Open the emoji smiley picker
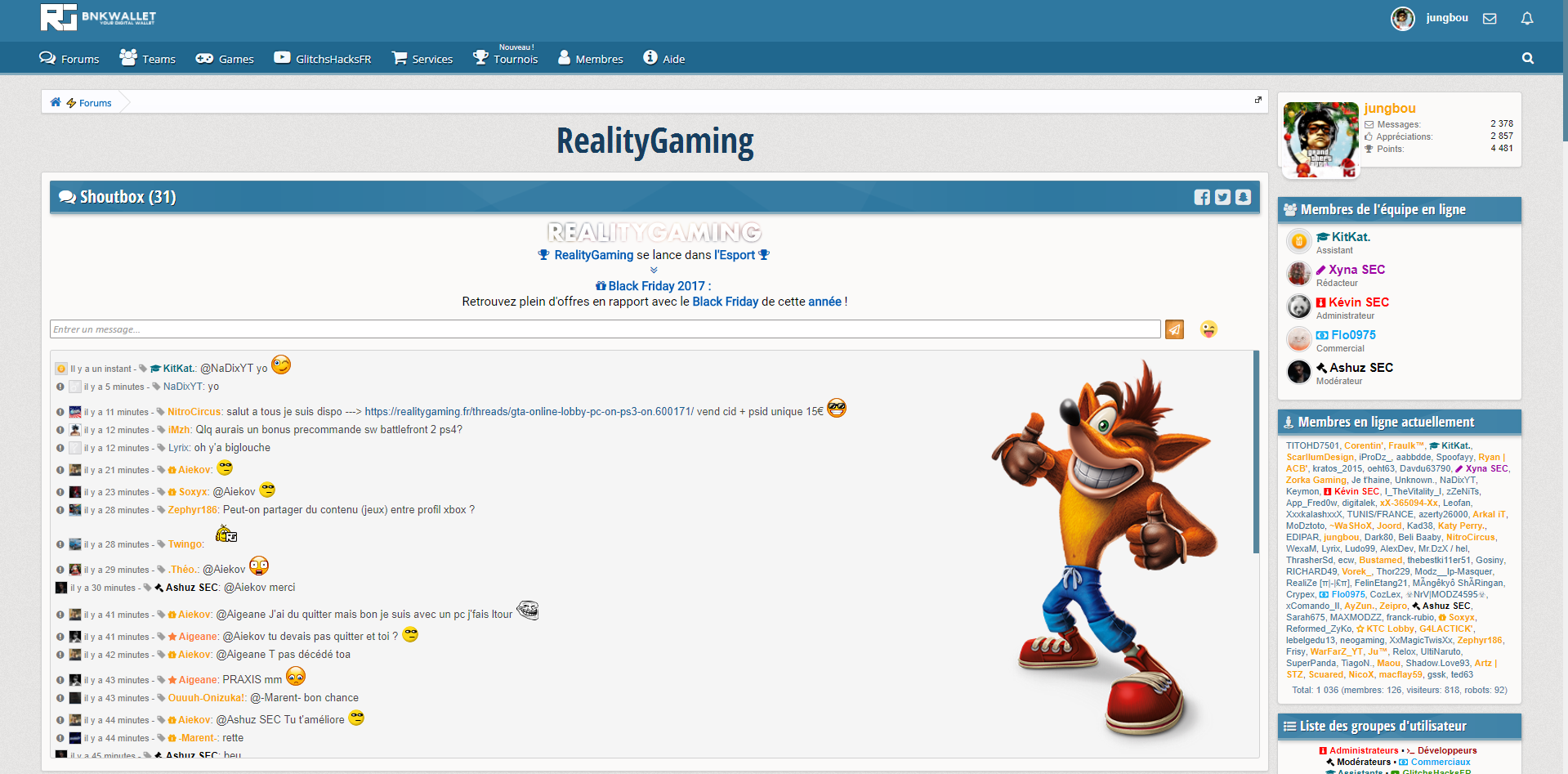 pyautogui.click(x=1208, y=329)
